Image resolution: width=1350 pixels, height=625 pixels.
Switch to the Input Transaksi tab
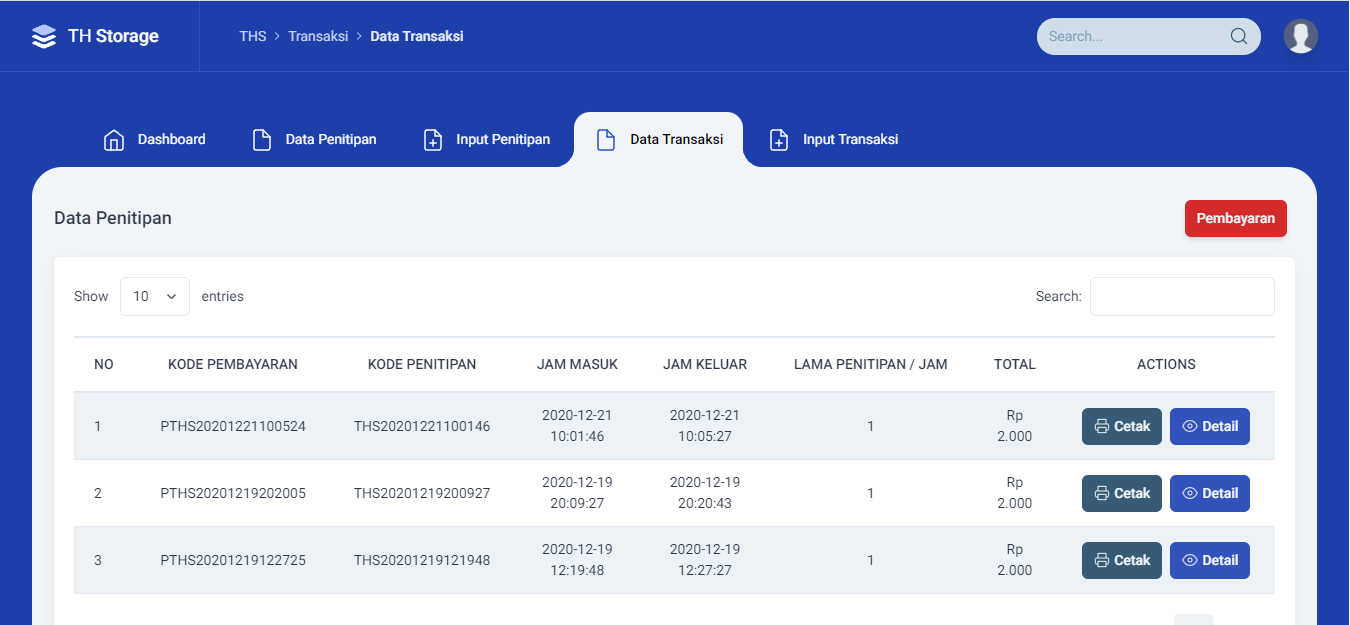[x=849, y=140]
